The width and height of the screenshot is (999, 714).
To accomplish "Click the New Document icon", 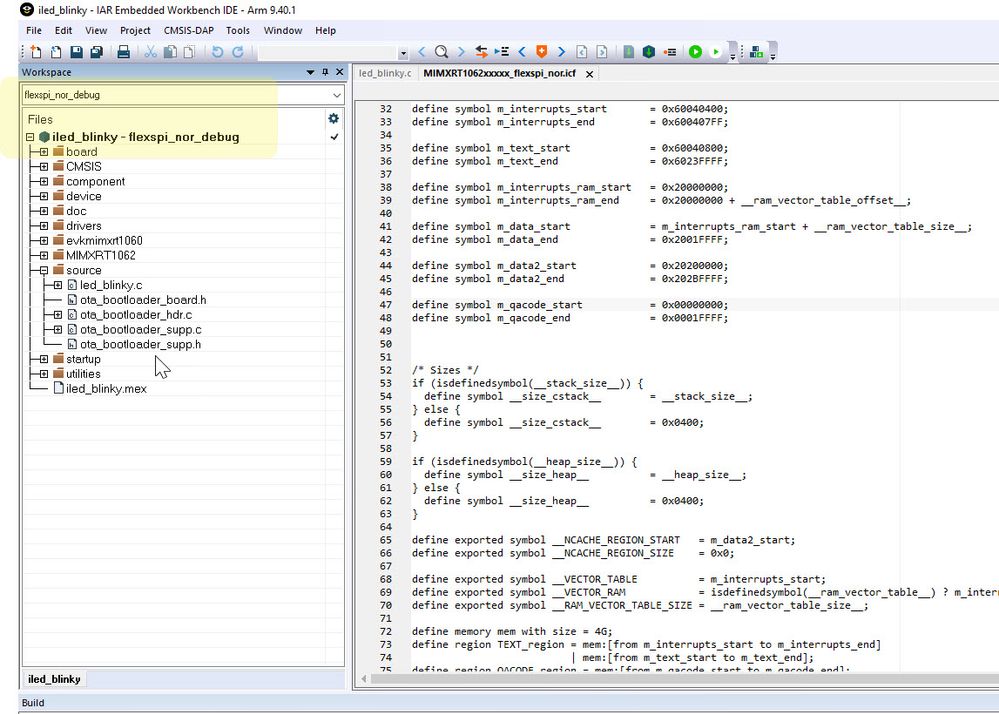I will tap(36, 52).
